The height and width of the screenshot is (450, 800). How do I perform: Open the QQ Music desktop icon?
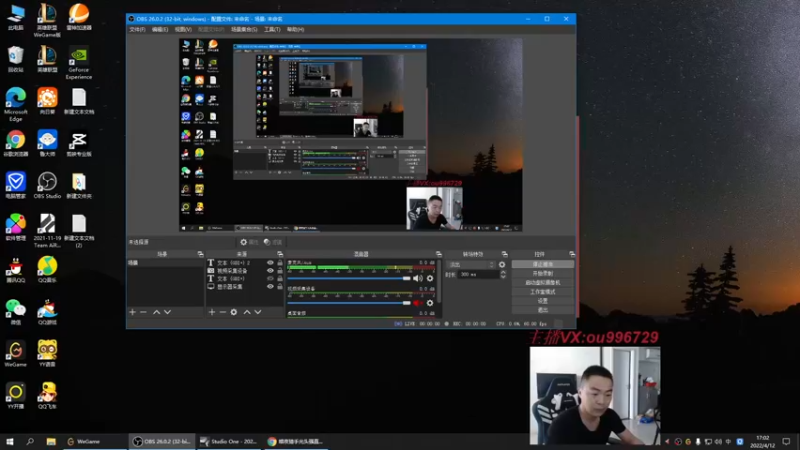[47, 269]
